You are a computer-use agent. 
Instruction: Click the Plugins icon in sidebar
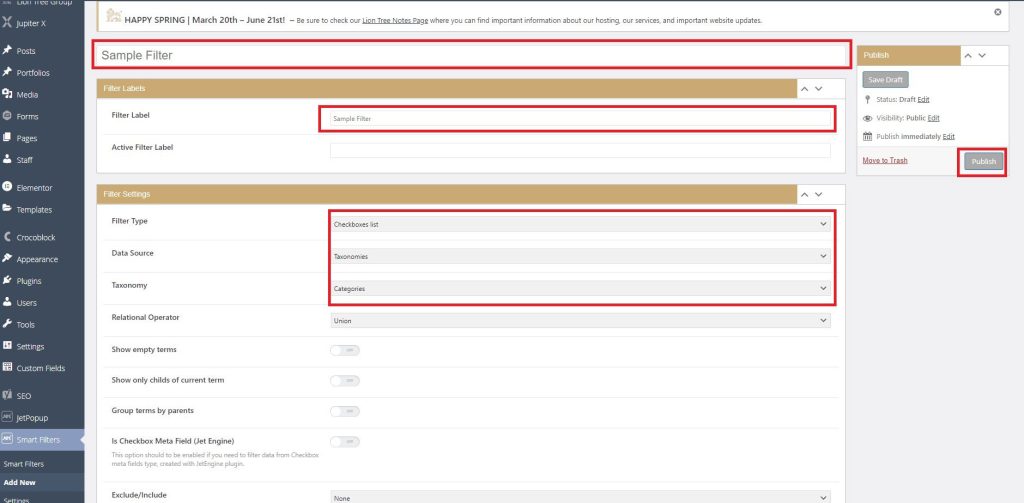pyautogui.click(x=8, y=281)
